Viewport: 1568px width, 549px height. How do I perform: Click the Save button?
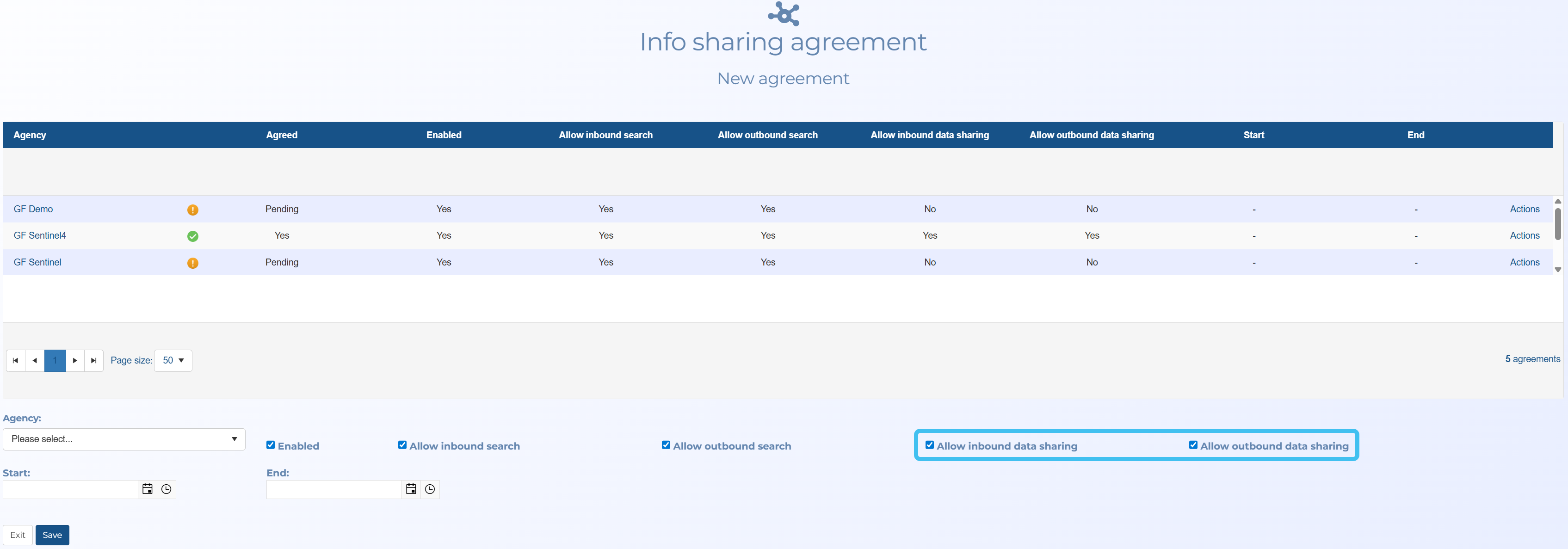[52, 534]
